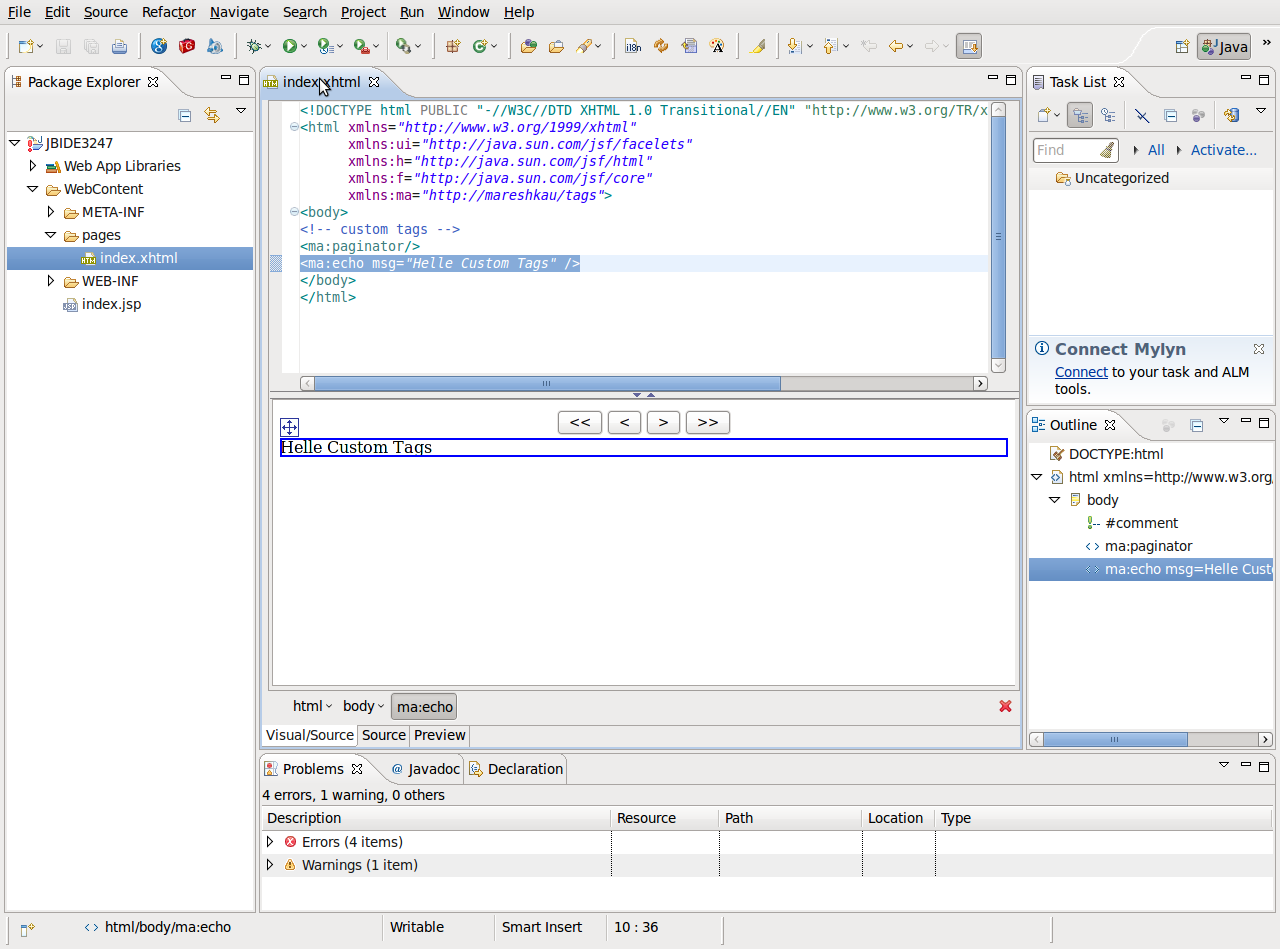
Task: Click the green Run button icon
Action: click(x=289, y=46)
